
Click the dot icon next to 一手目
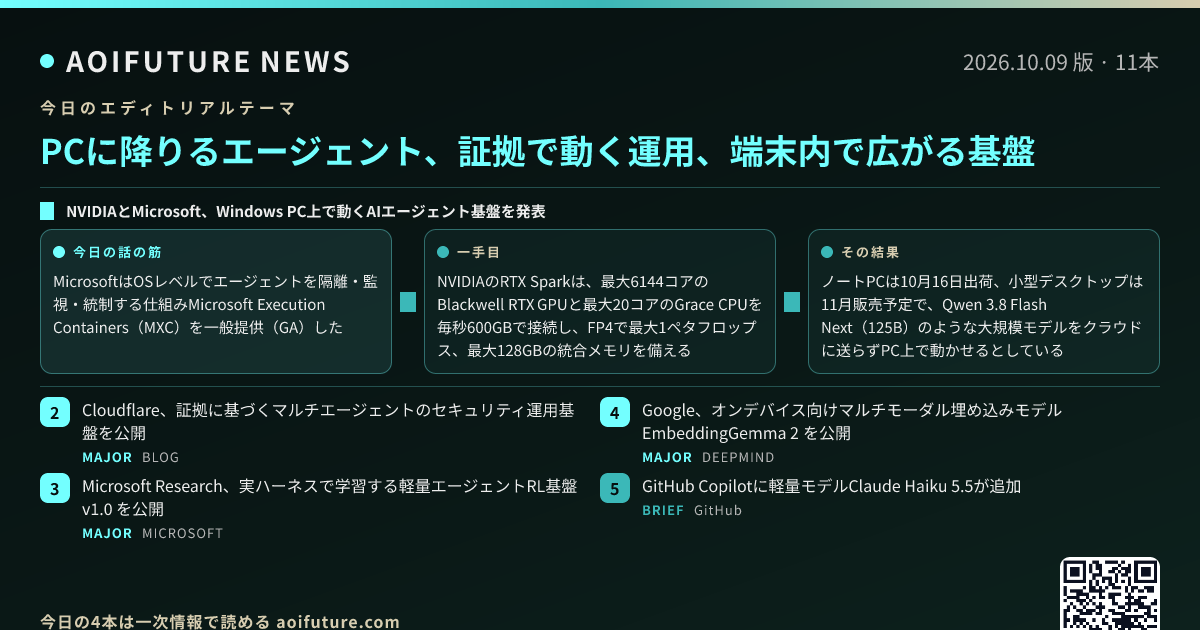(443, 252)
